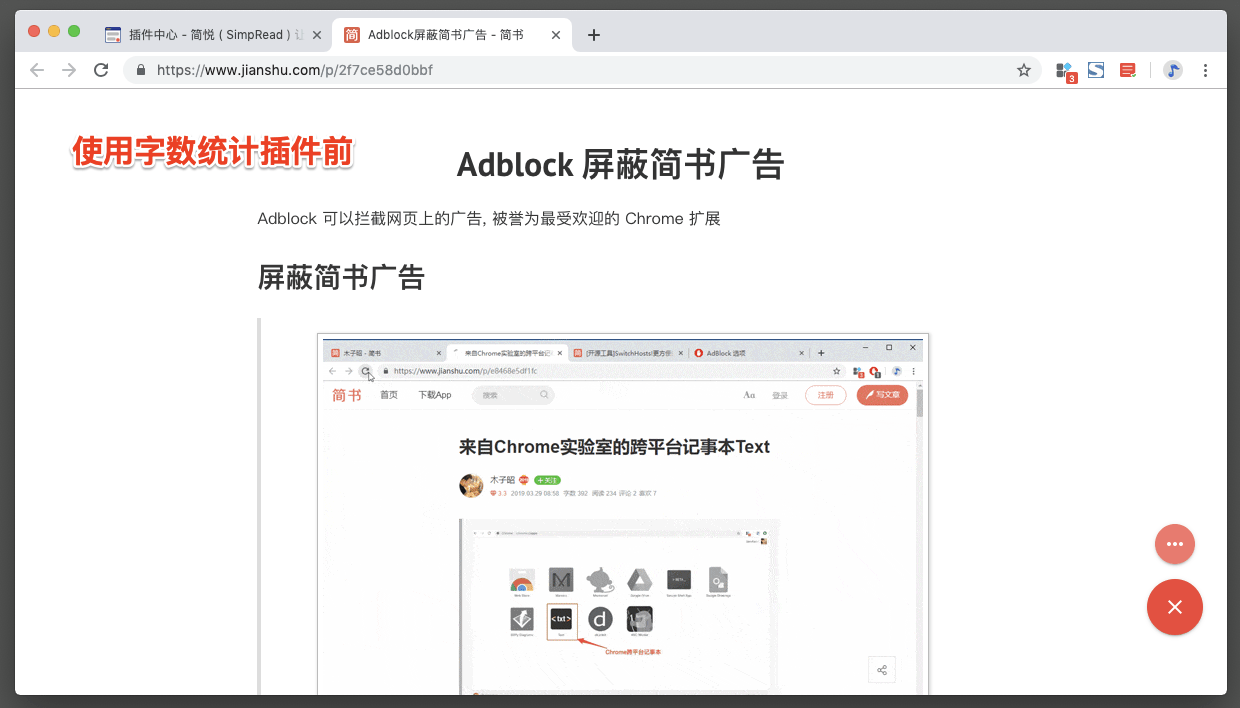1240x708 pixels.
Task: Open the blue S extension icon
Action: coord(1096,70)
